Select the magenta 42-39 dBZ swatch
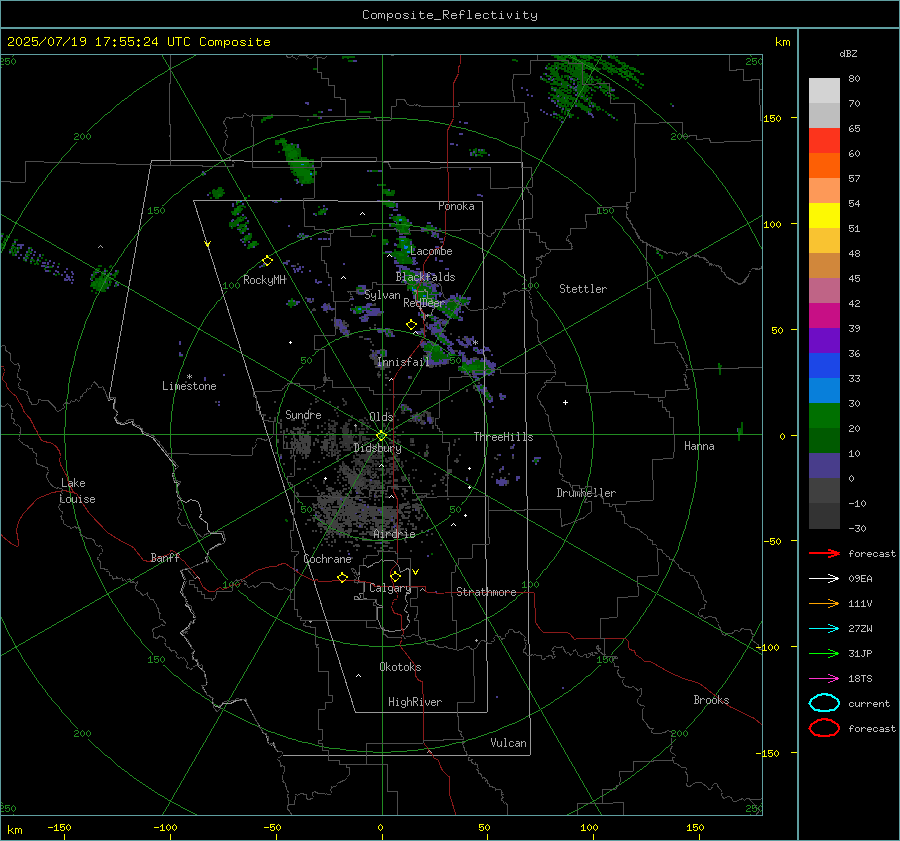Viewport: 900px width, 841px height. tap(824, 315)
